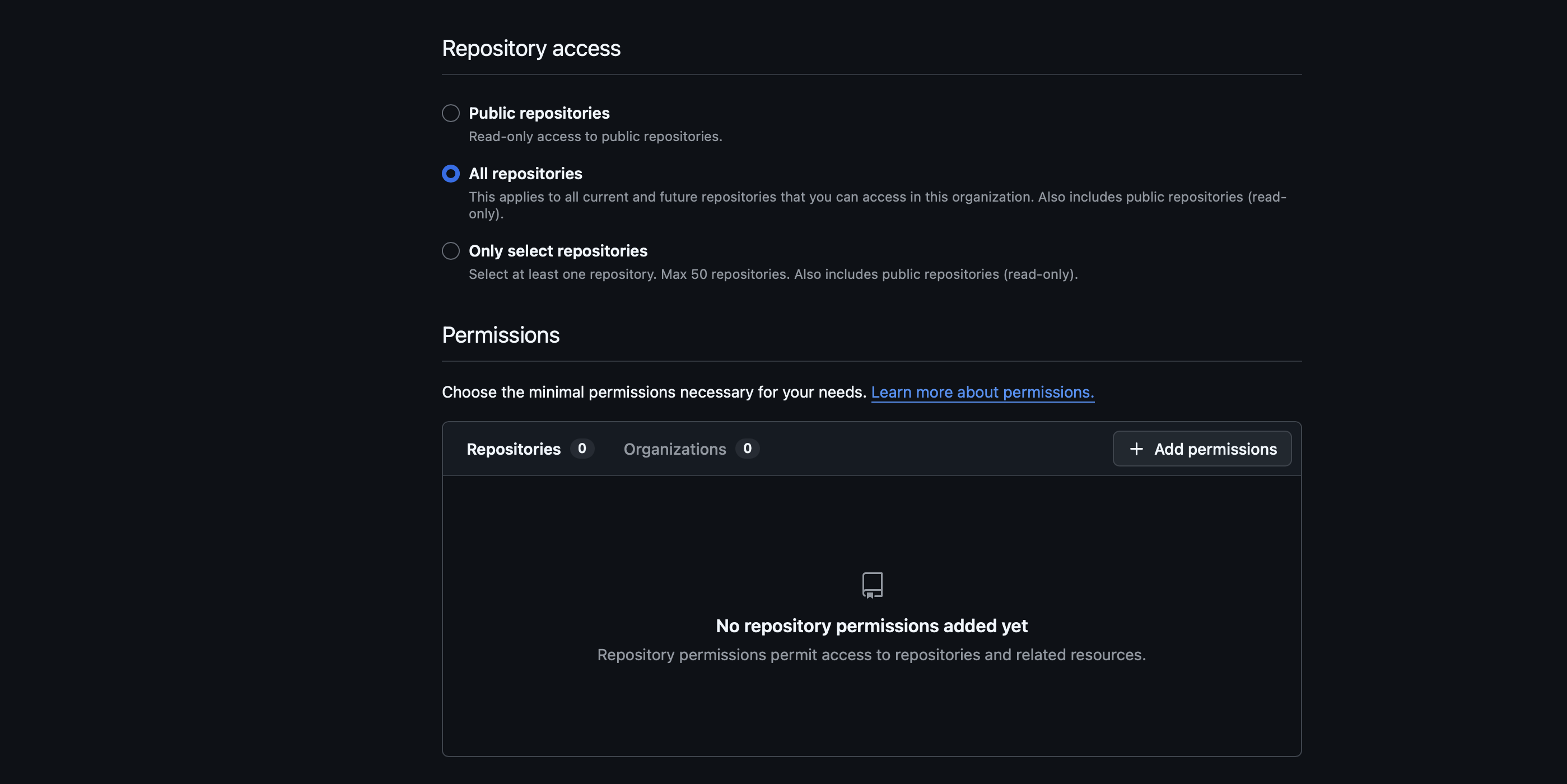
Task: Click "No repository permissions added yet" text
Action: 871,627
